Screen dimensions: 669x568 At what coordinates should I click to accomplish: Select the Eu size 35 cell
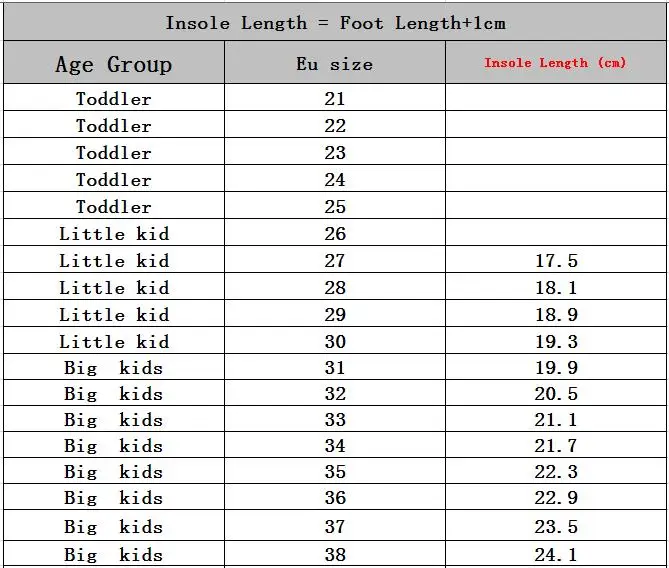click(335, 472)
